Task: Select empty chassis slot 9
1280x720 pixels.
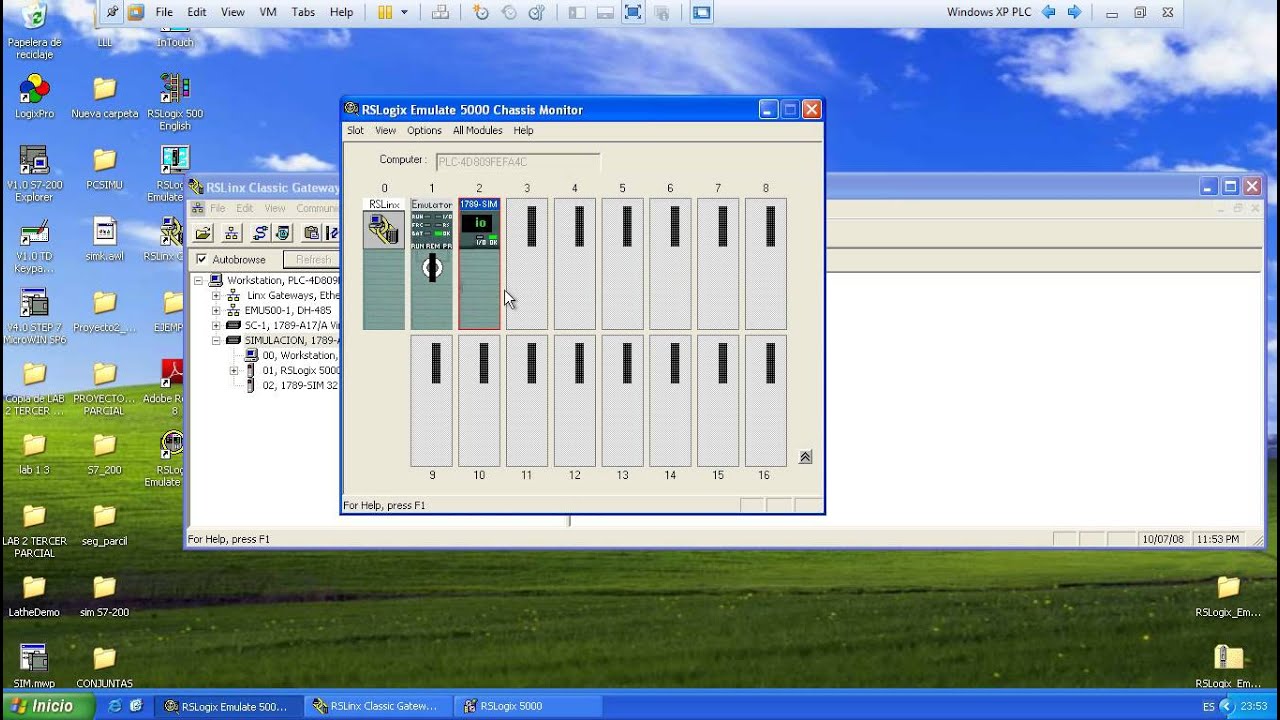Action: [x=432, y=401]
